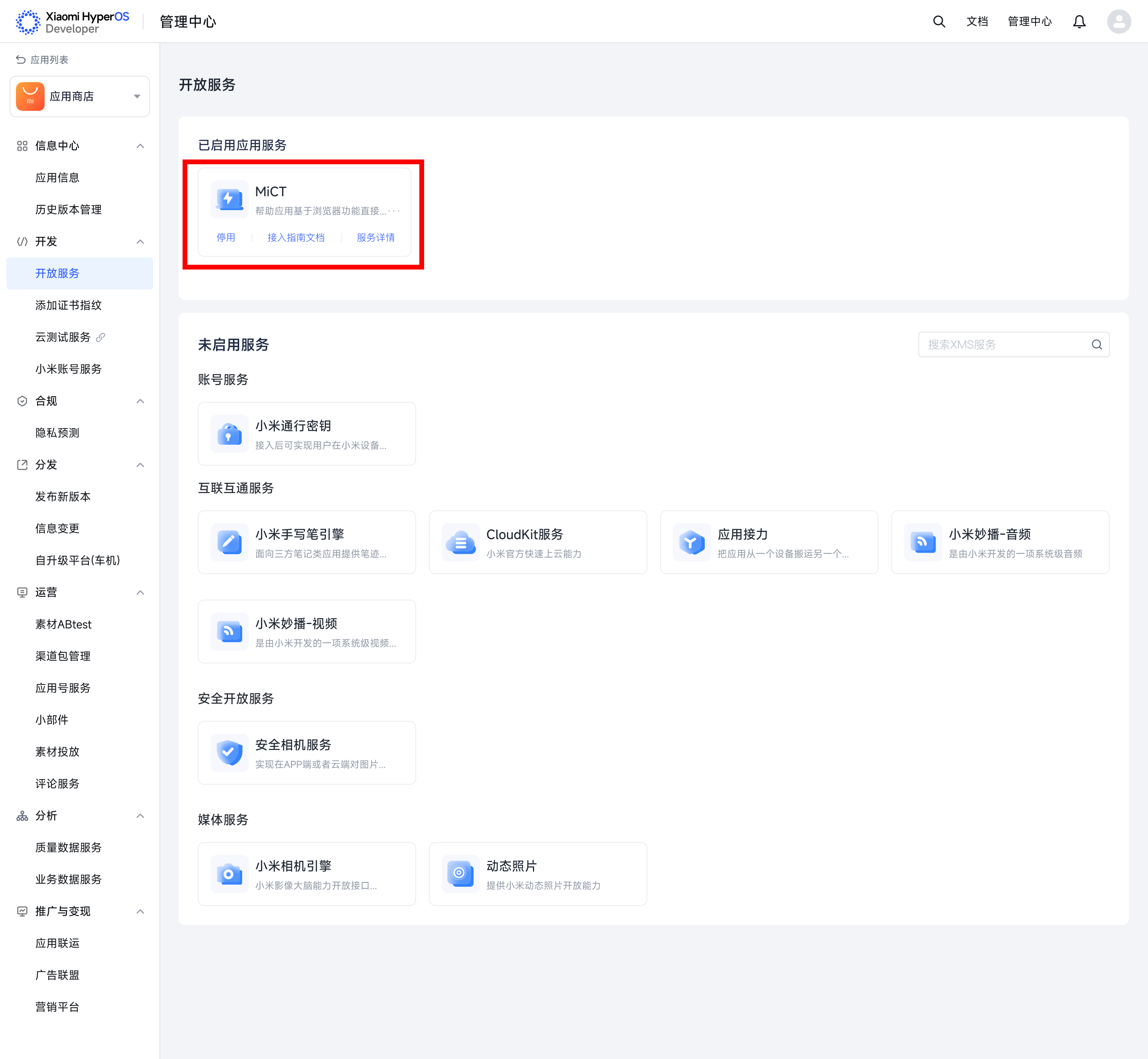This screenshot has width=1148, height=1059.
Task: Select 开放服务 in the sidebar
Action: 80,274
